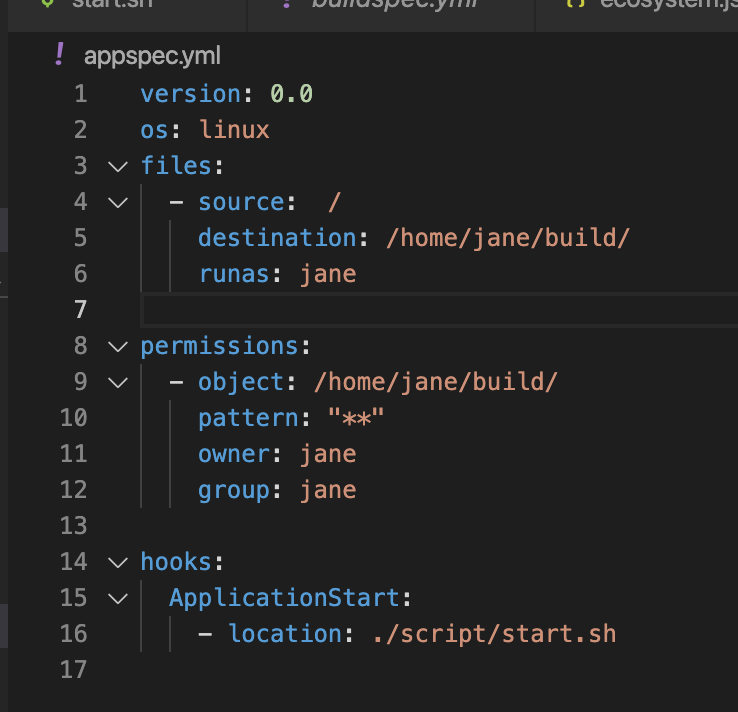Viewport: 738px width, 712px height.
Task: Click the linux value on line 2
Action: pyautogui.click(x=234, y=129)
